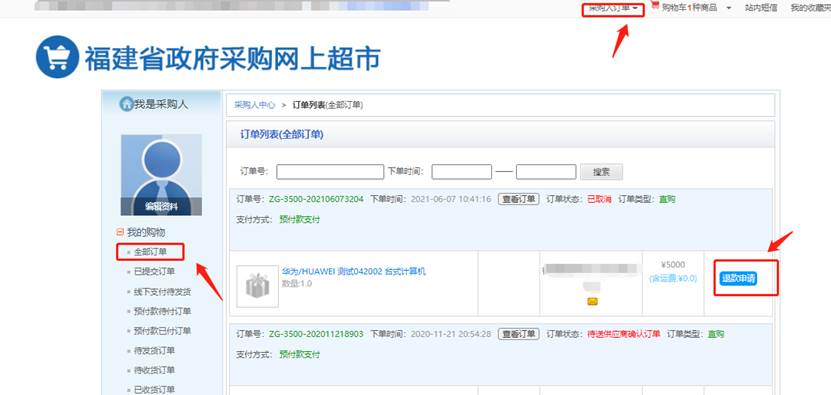Viewport: 831px width, 395px height.
Task: Click the 搜索 button
Action: coord(602,172)
